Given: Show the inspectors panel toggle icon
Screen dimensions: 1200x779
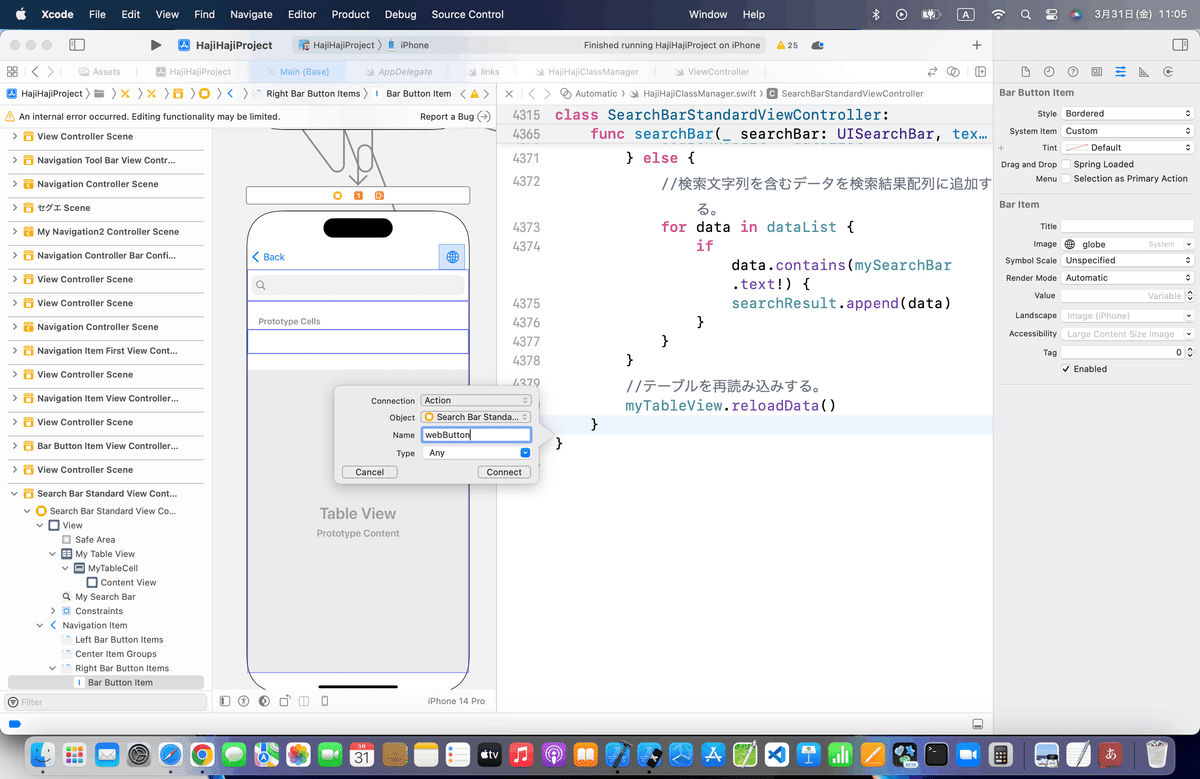Looking at the screenshot, I should pos(1180,45).
